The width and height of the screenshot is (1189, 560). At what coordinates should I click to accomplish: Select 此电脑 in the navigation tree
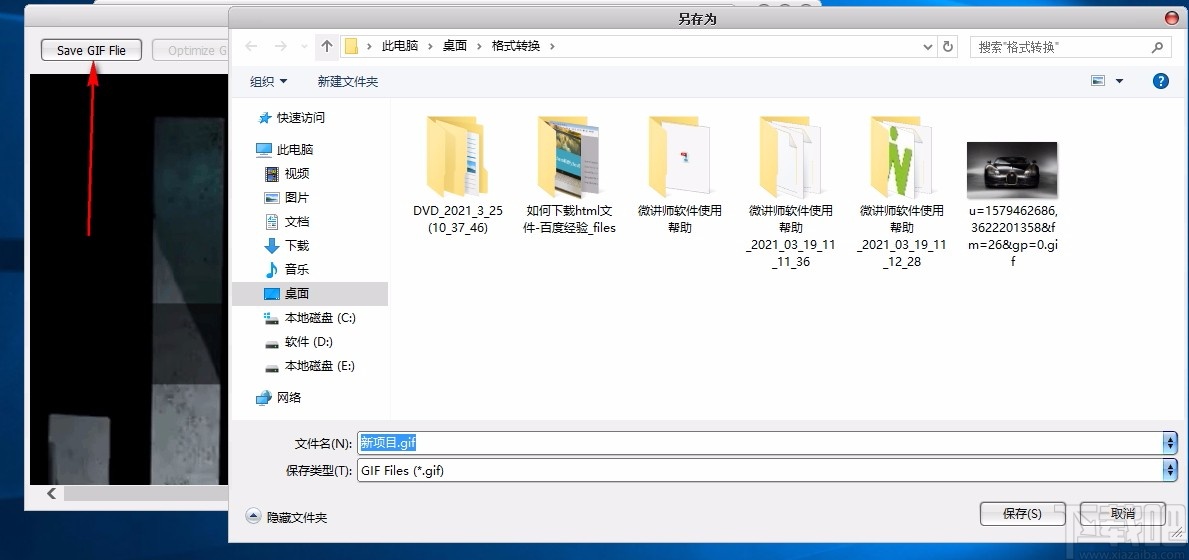tap(284, 149)
